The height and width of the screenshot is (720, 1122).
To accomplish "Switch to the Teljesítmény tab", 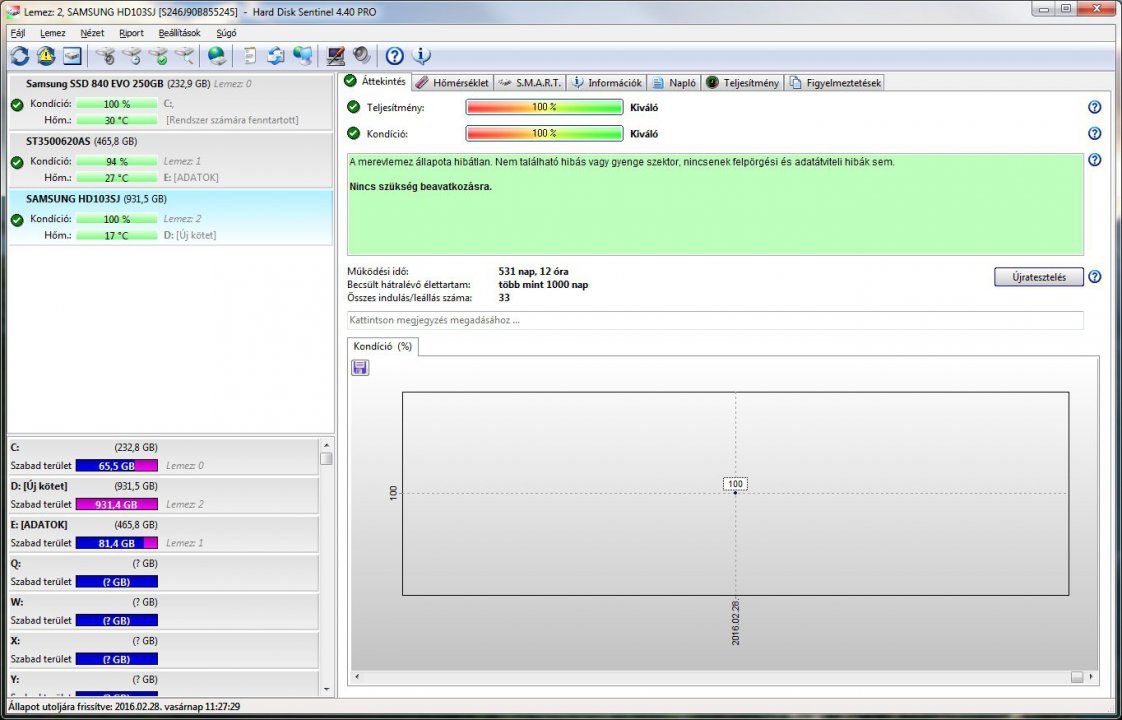I will [x=742, y=83].
